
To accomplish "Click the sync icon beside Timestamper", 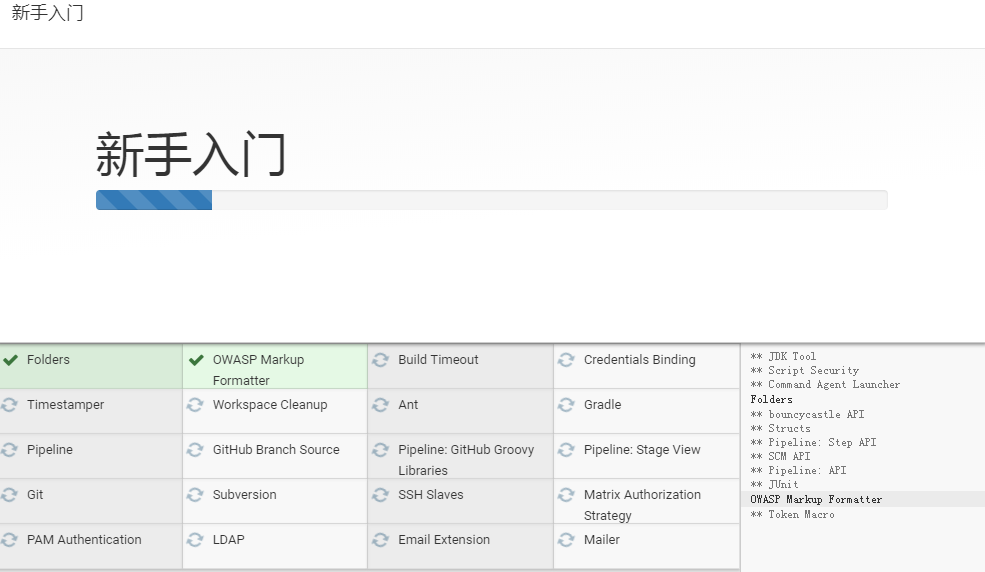I will point(9,405).
